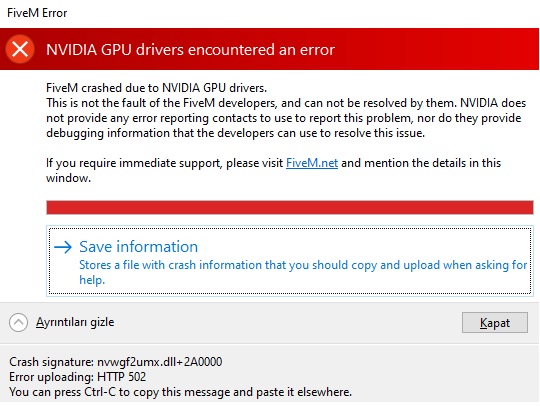Click the immediate support paragraph
The image size is (540, 406).
point(273,170)
